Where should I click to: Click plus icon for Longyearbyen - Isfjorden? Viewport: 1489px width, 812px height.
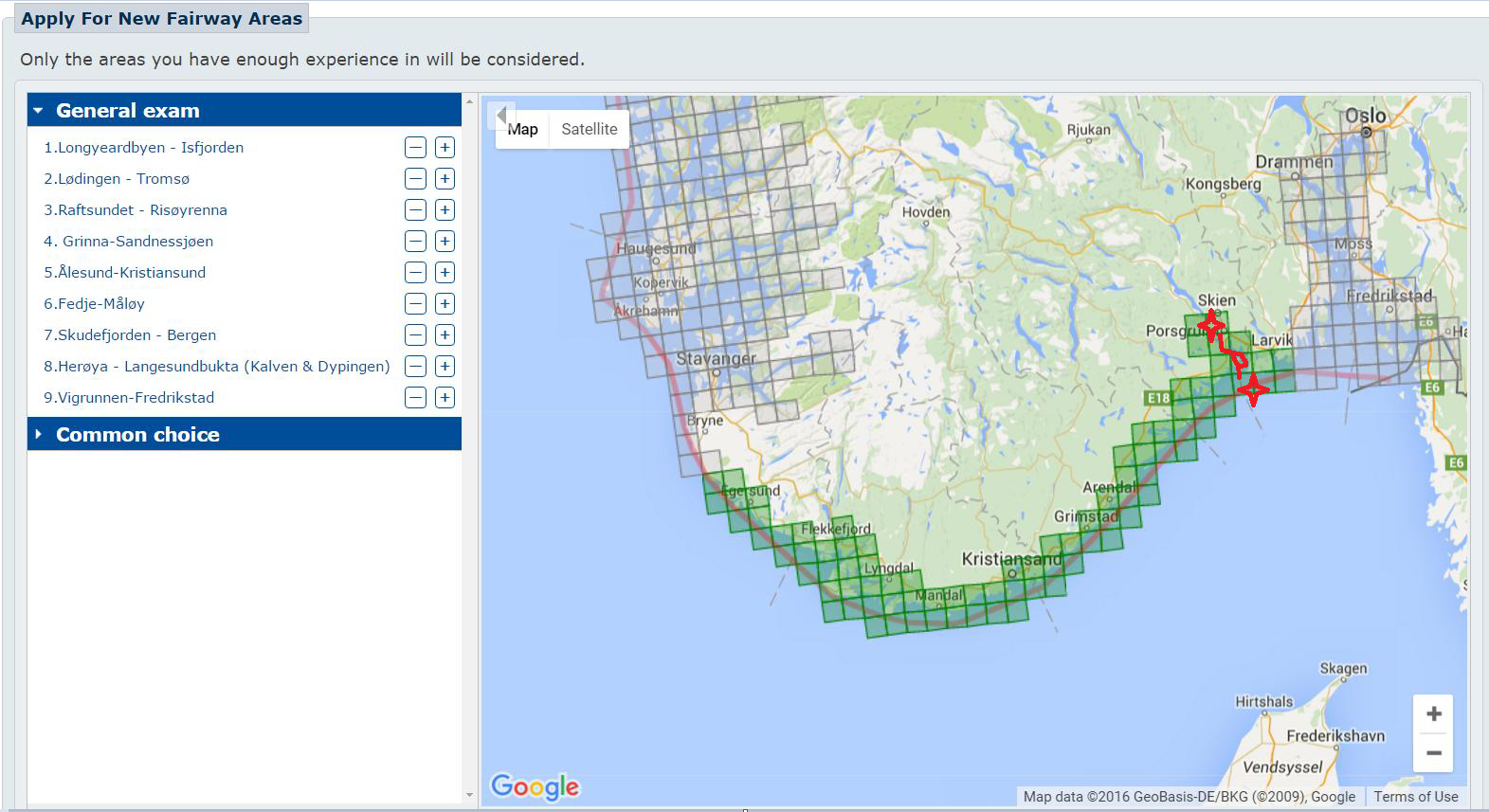click(445, 148)
